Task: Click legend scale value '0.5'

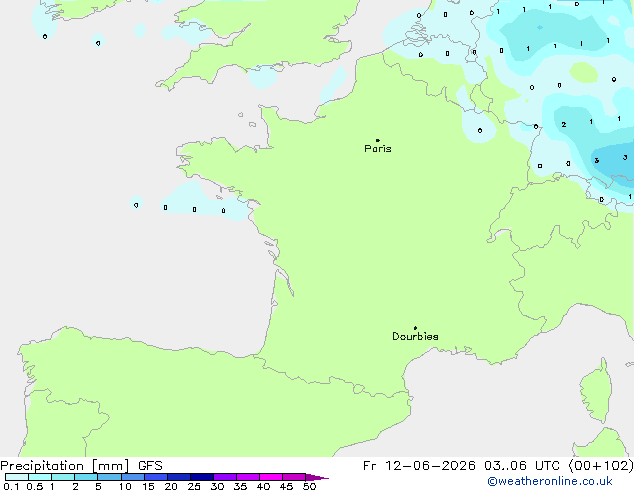Action: point(34,486)
